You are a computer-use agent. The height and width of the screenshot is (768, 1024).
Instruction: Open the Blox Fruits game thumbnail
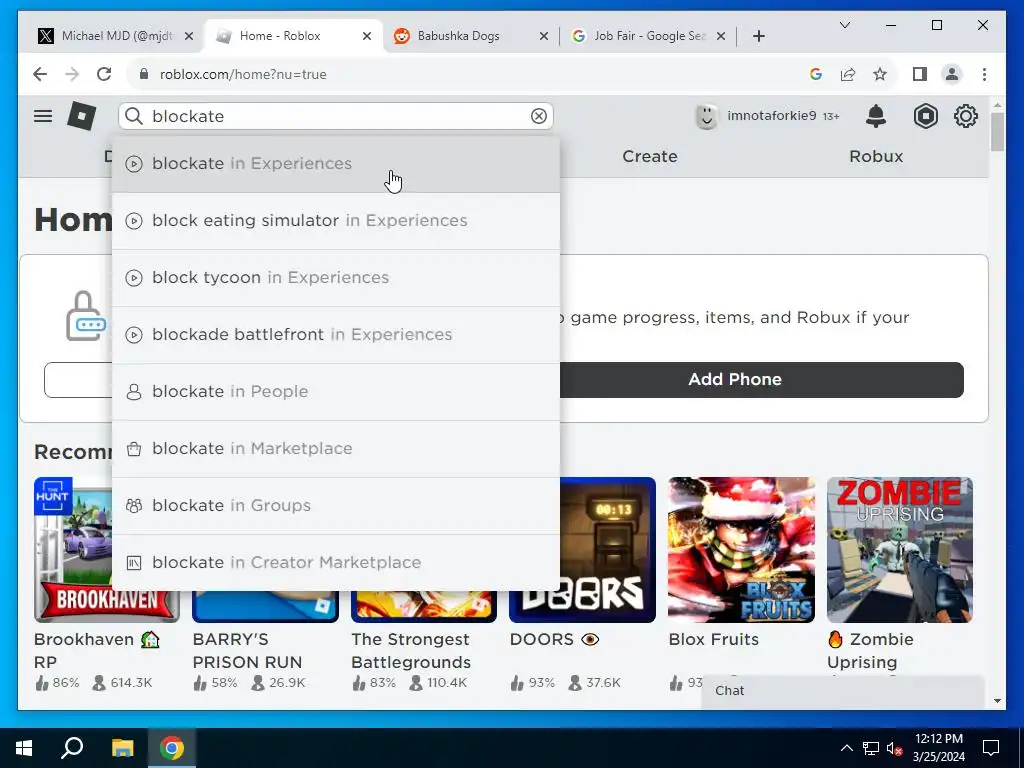741,549
